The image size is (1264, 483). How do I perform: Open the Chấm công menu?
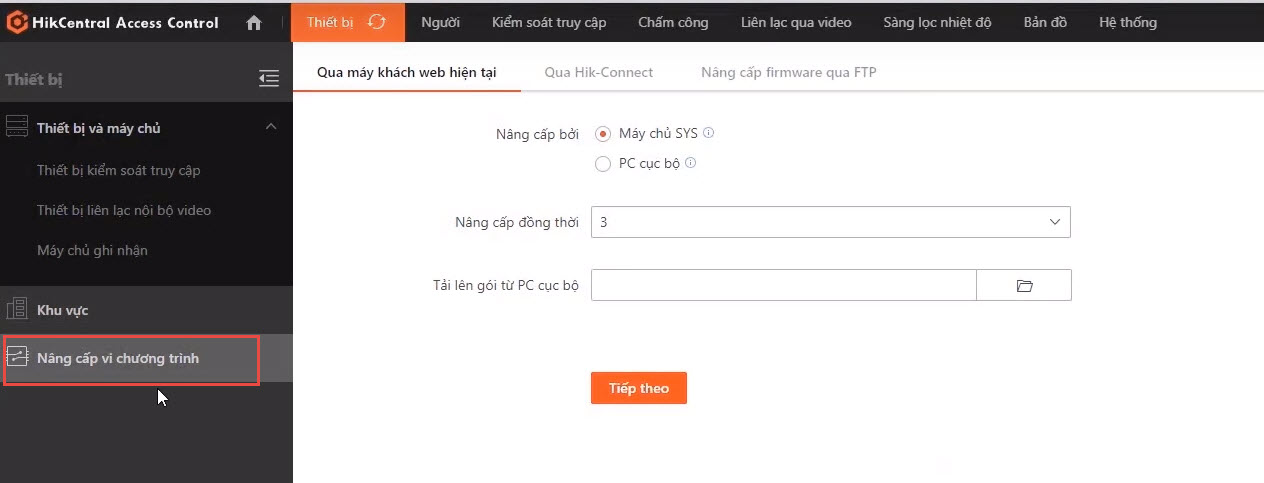pos(673,22)
